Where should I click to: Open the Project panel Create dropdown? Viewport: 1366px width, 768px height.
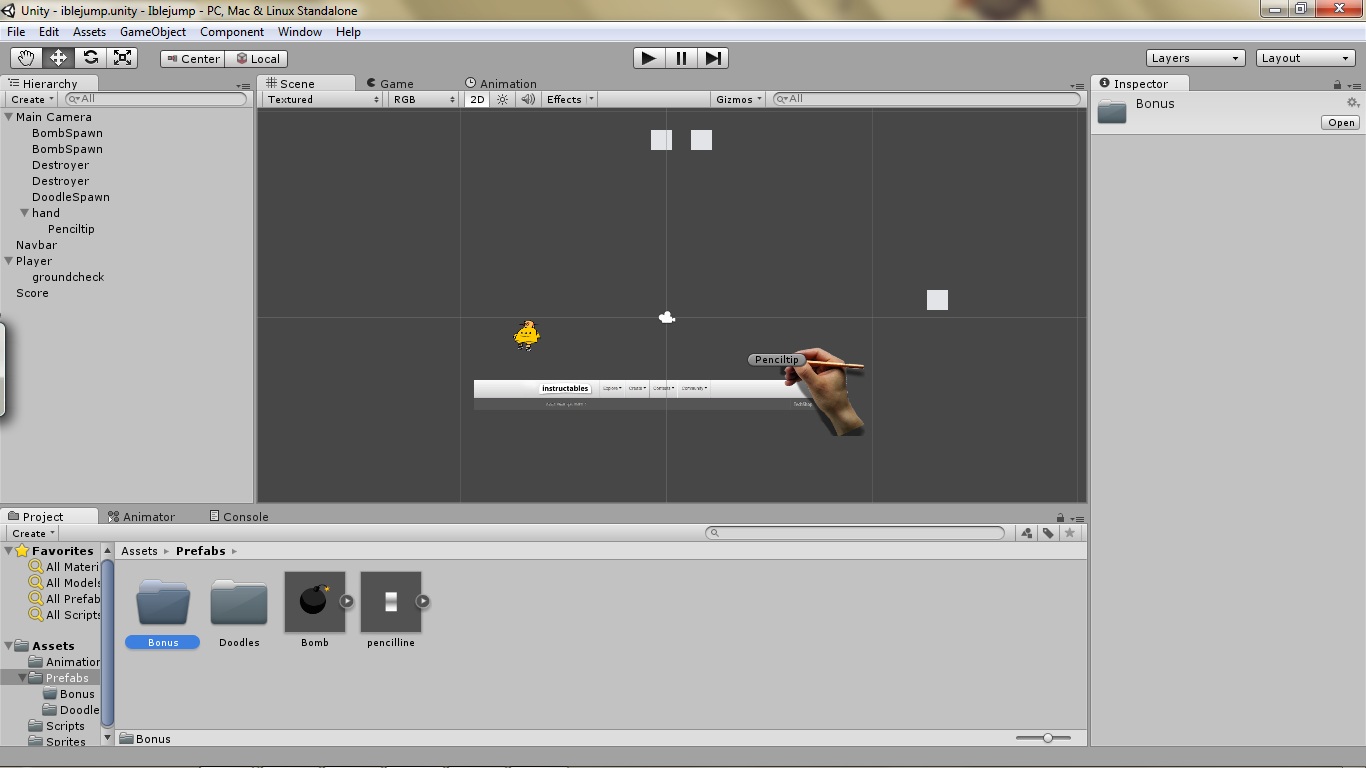[x=33, y=533]
